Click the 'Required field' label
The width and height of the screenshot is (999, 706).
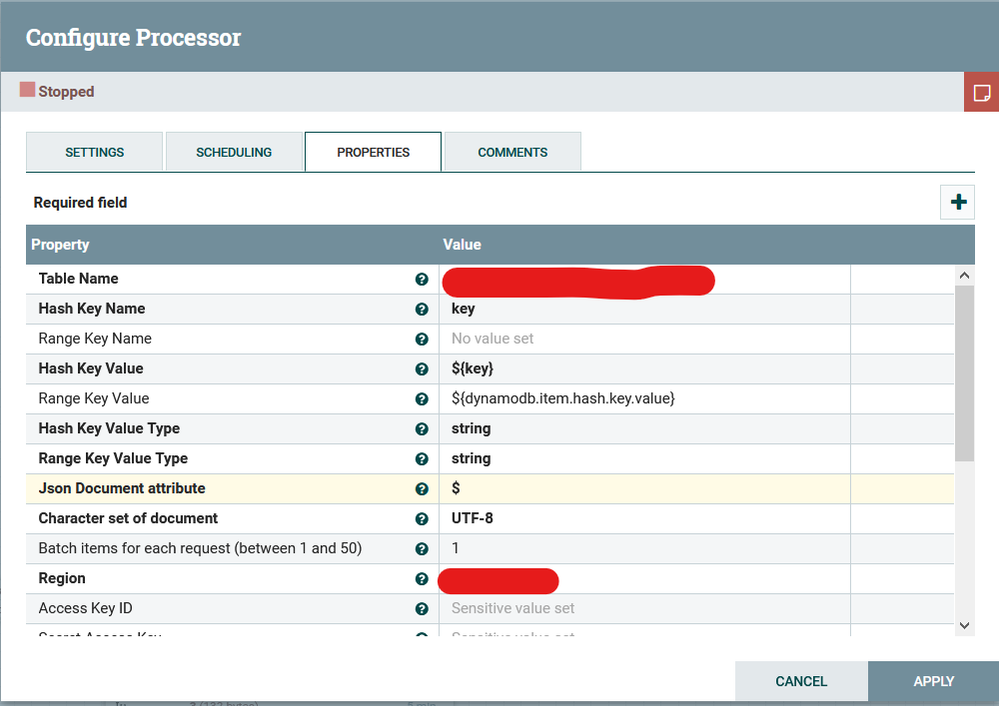point(80,203)
